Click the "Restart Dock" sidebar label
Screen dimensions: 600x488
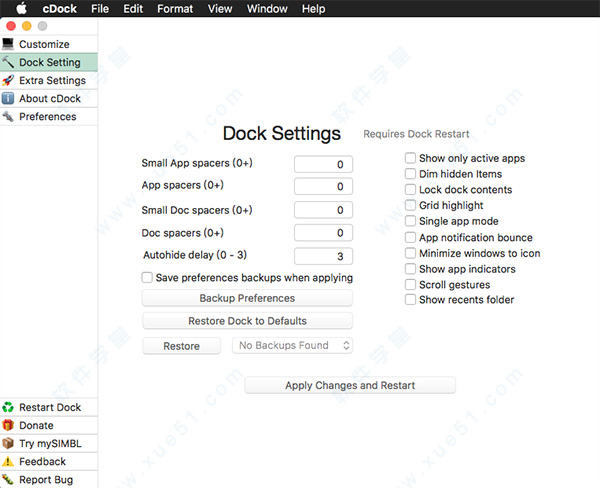point(50,407)
